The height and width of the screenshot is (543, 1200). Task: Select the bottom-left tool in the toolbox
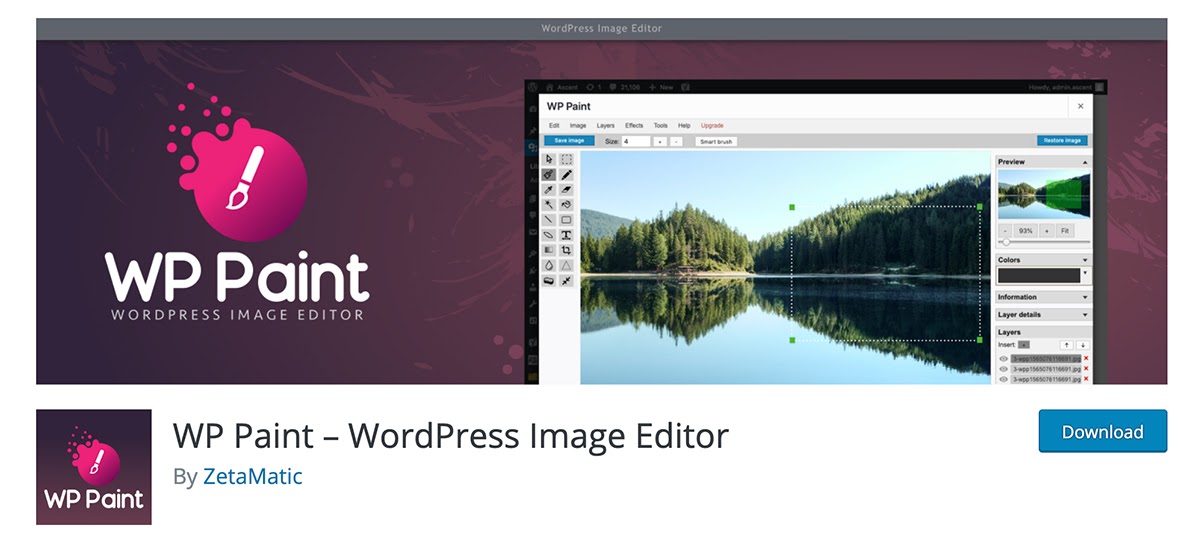click(x=549, y=281)
